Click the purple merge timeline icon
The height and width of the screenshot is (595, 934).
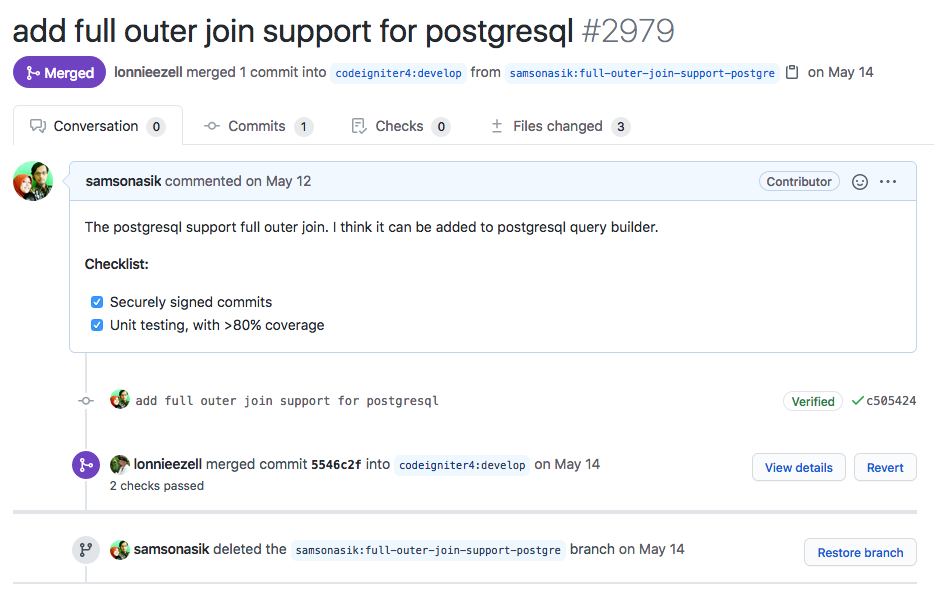point(86,465)
